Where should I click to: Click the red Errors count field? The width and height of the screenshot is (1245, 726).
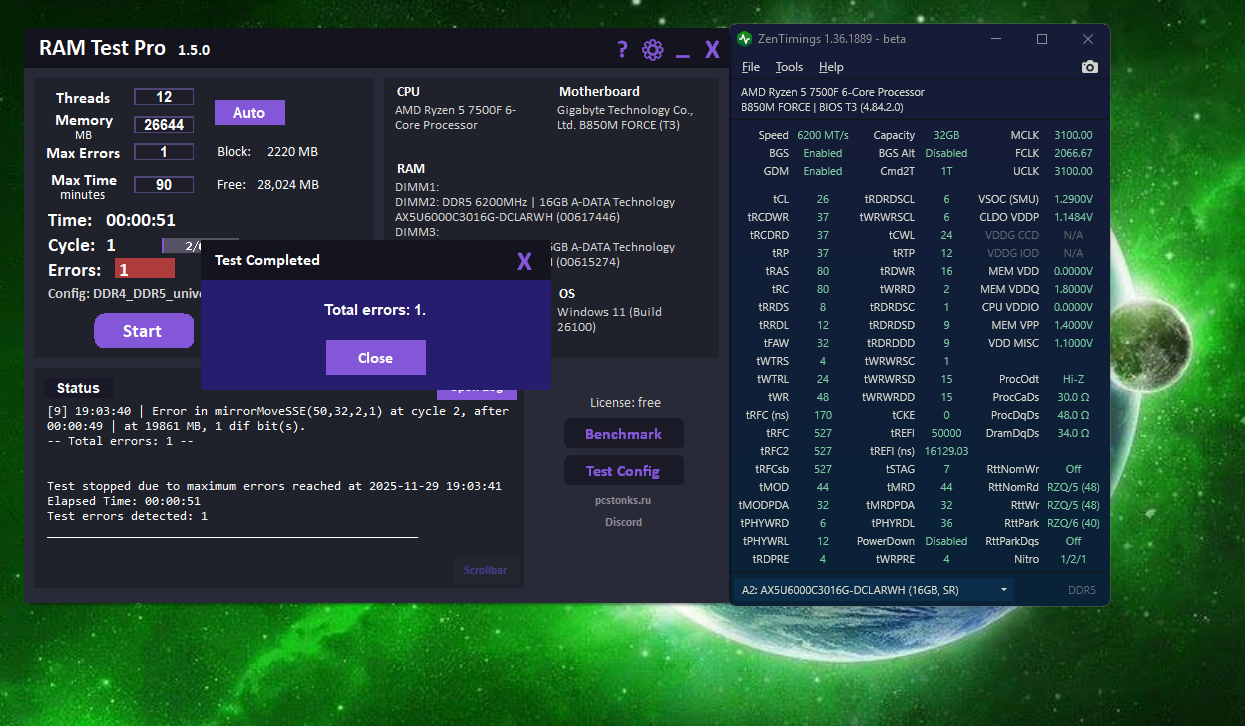click(145, 269)
